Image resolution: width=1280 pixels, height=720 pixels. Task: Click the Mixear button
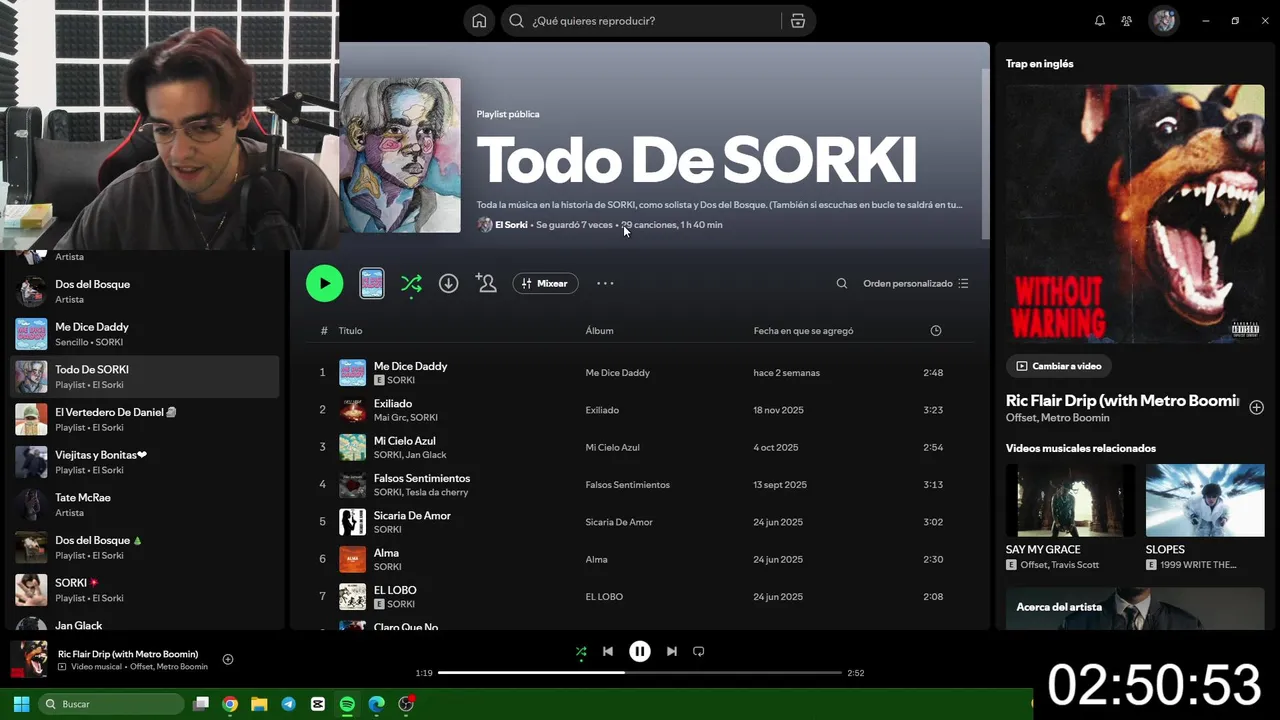[545, 283]
